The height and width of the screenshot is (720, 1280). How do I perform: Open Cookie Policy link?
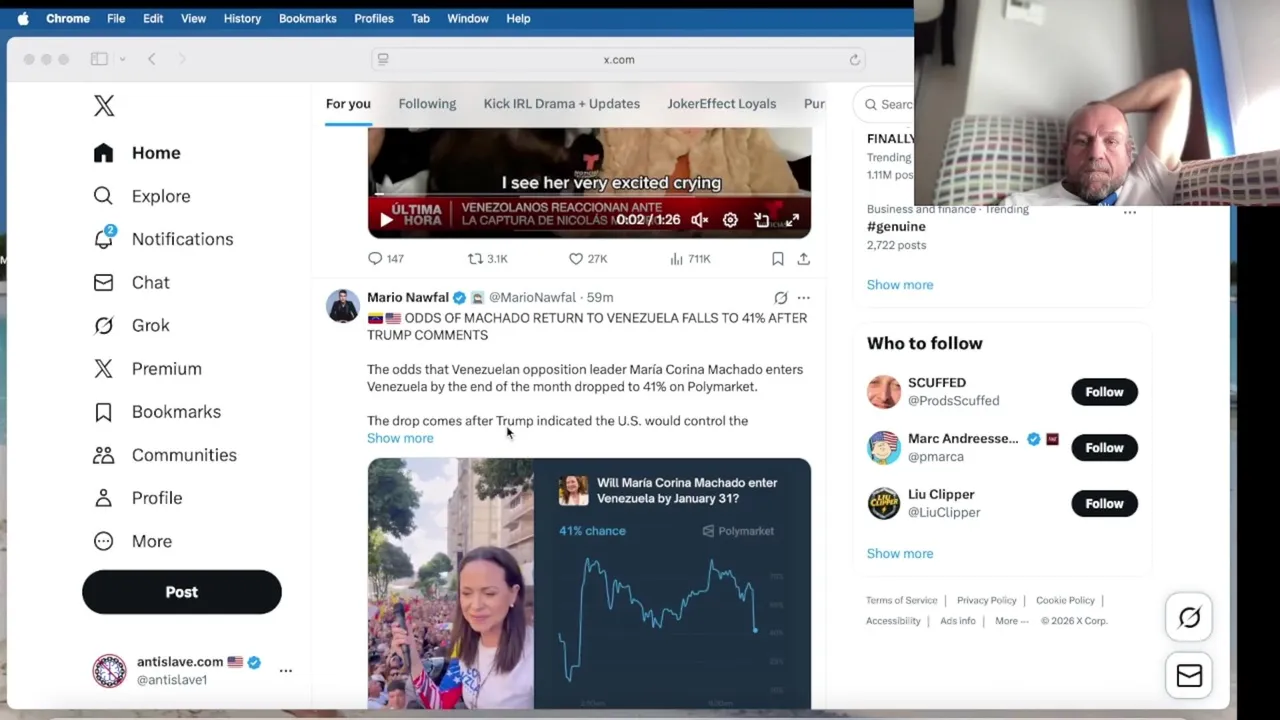pyautogui.click(x=1065, y=600)
